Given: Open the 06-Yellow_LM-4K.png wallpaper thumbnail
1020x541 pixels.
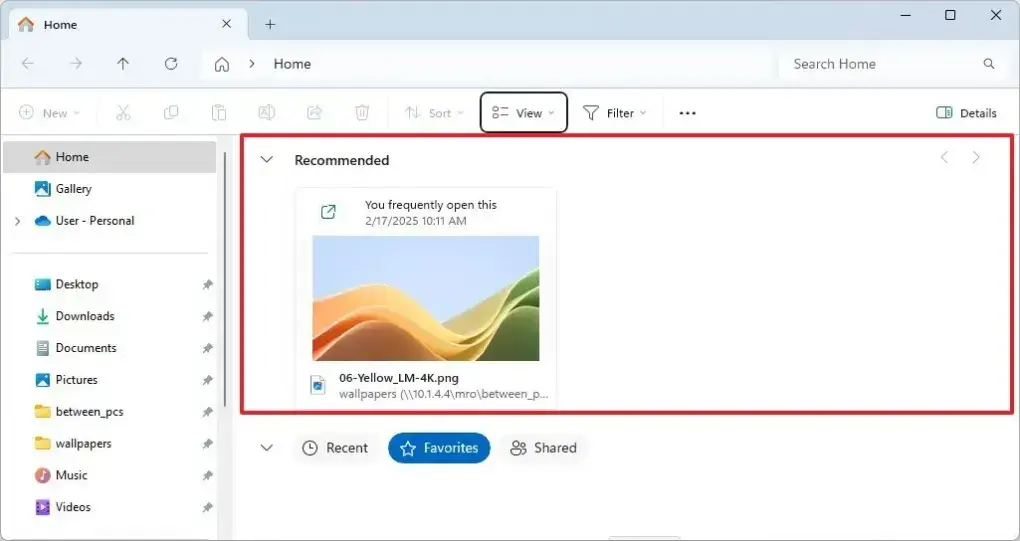Looking at the screenshot, I should coord(426,298).
